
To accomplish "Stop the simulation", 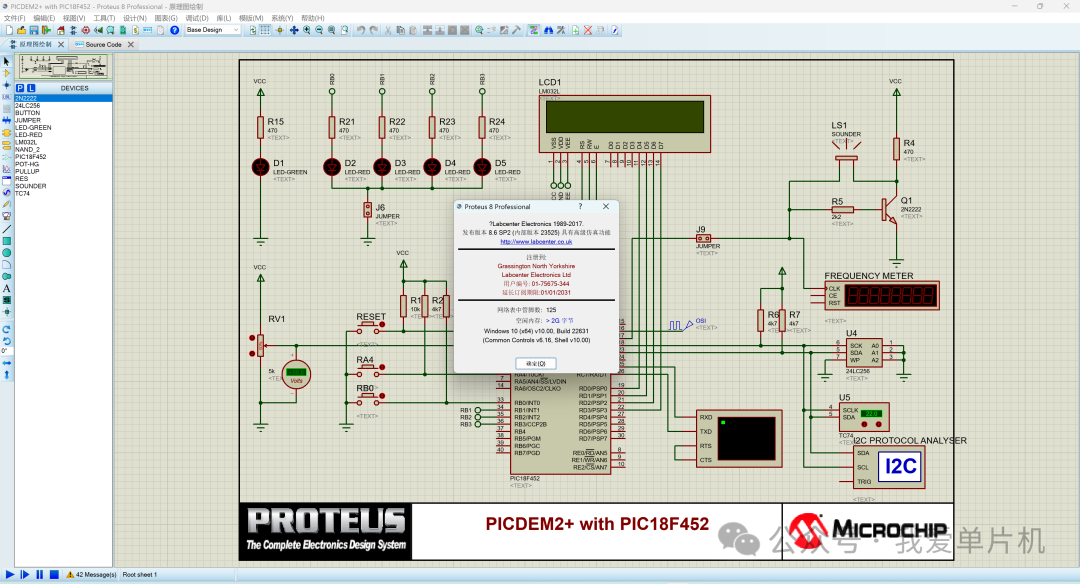I will point(54,574).
